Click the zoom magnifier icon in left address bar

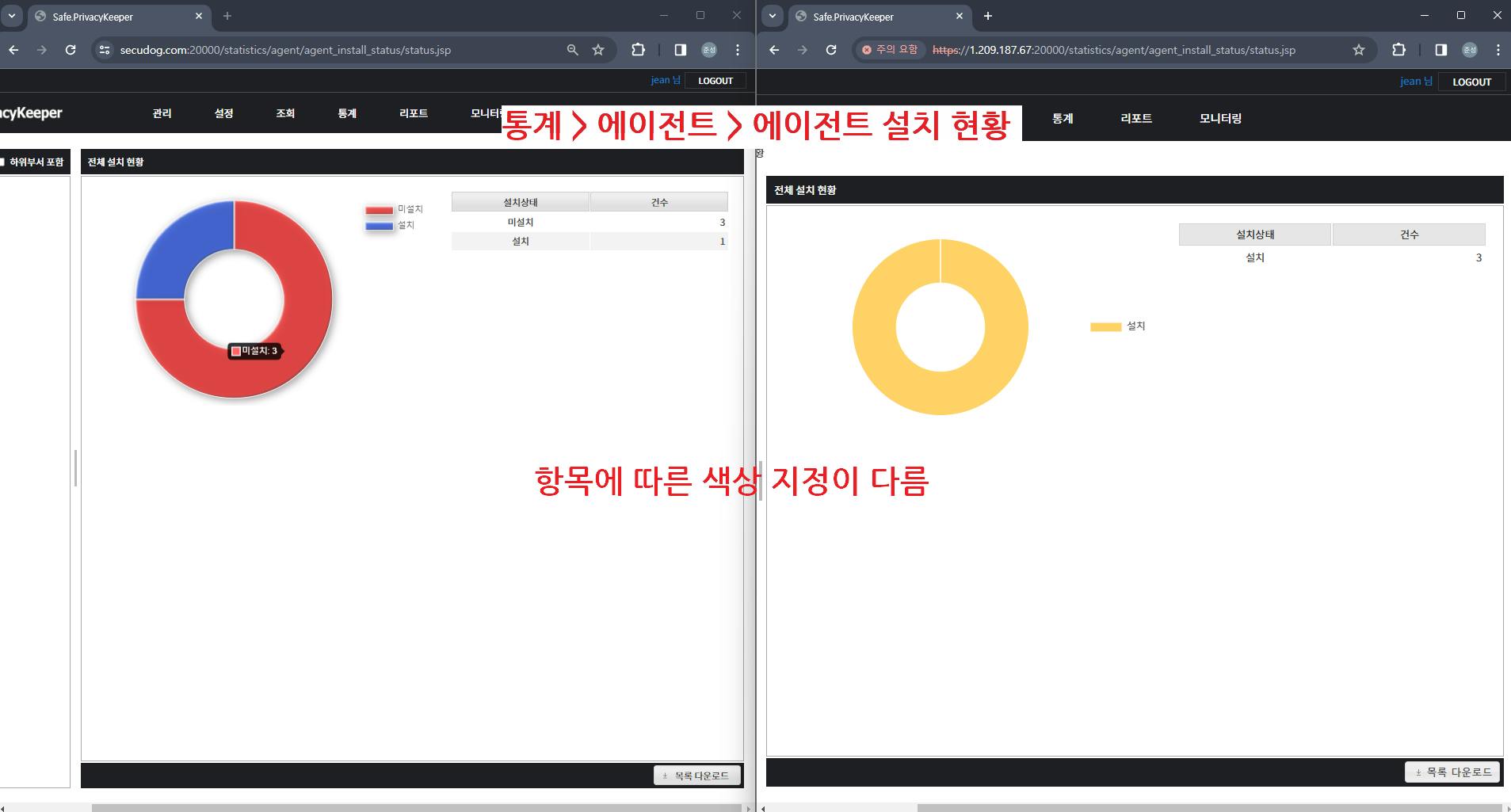point(572,50)
